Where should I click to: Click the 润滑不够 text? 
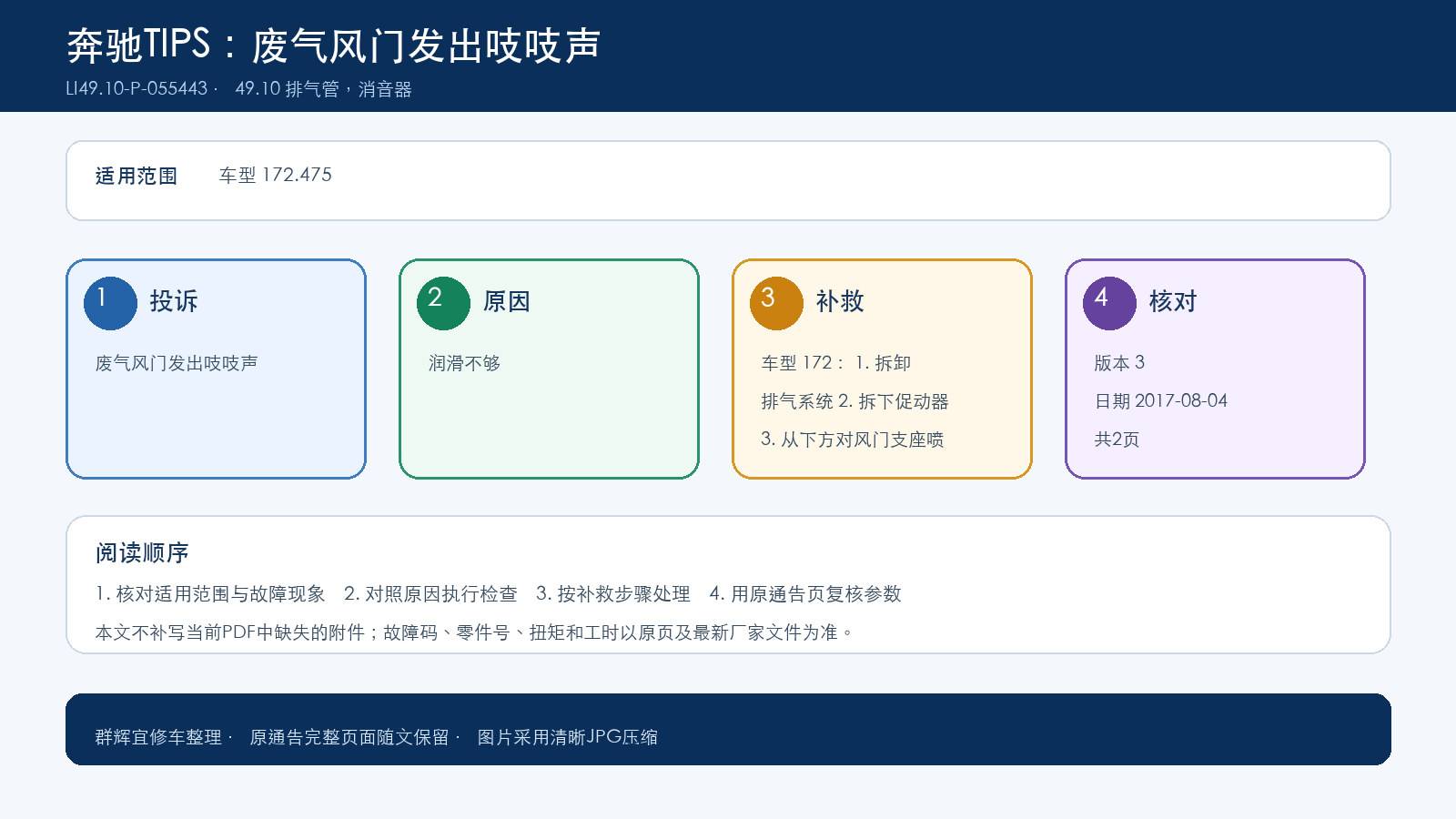click(x=465, y=363)
